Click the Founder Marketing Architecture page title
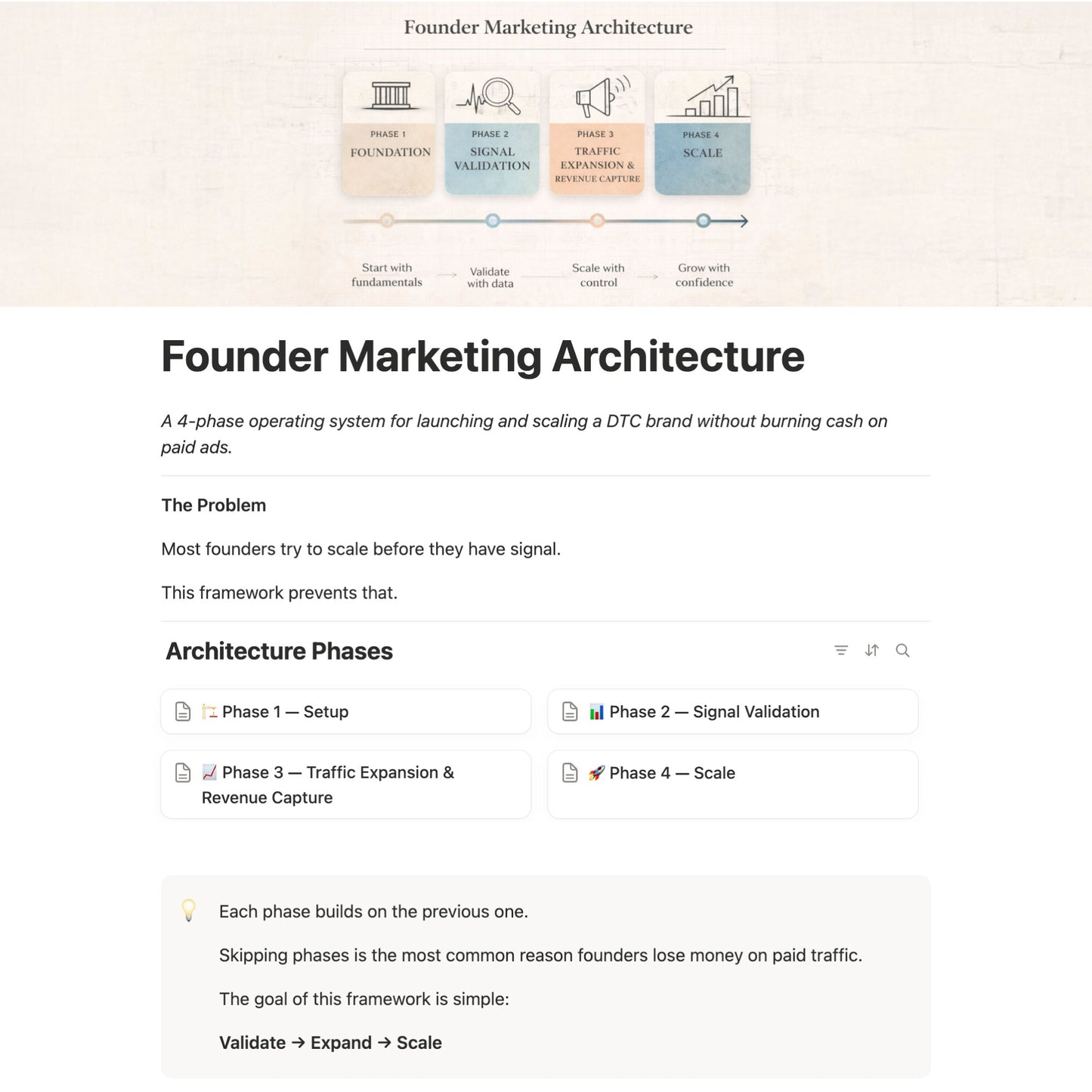Viewport: 1092px width, 1092px height. click(x=483, y=355)
